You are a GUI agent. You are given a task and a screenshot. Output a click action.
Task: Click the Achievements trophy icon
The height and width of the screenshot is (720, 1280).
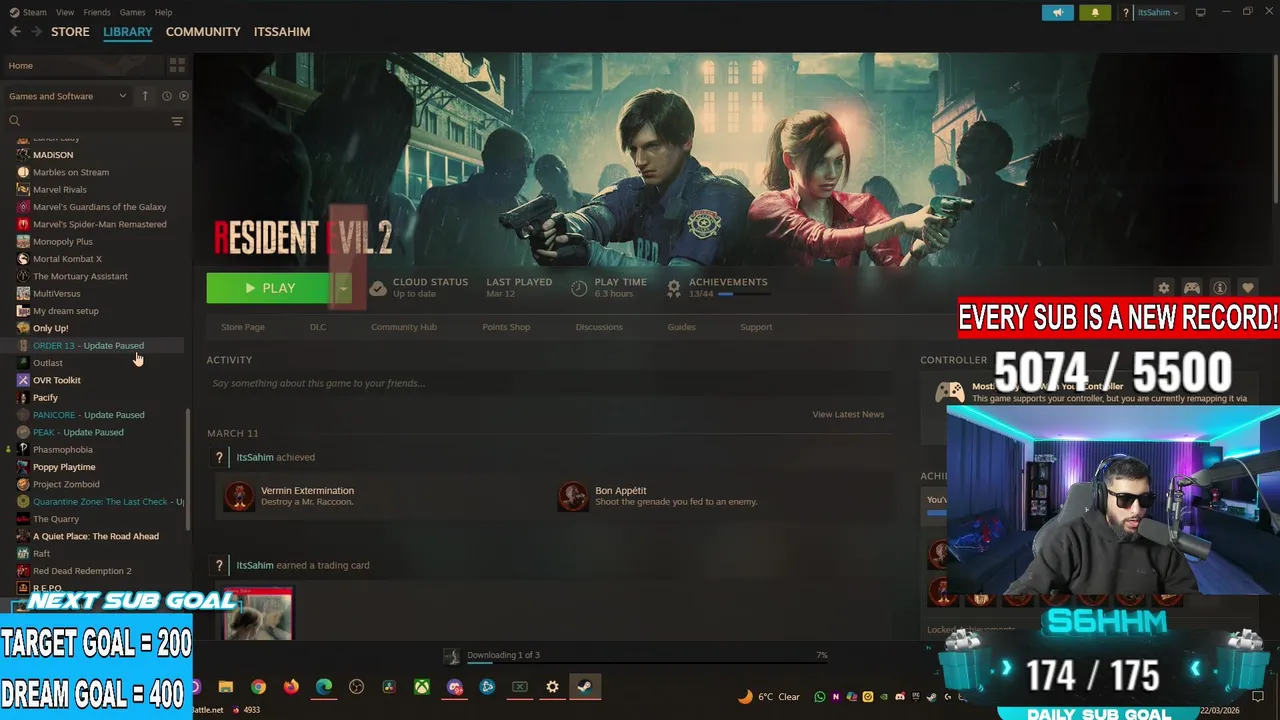coord(674,288)
